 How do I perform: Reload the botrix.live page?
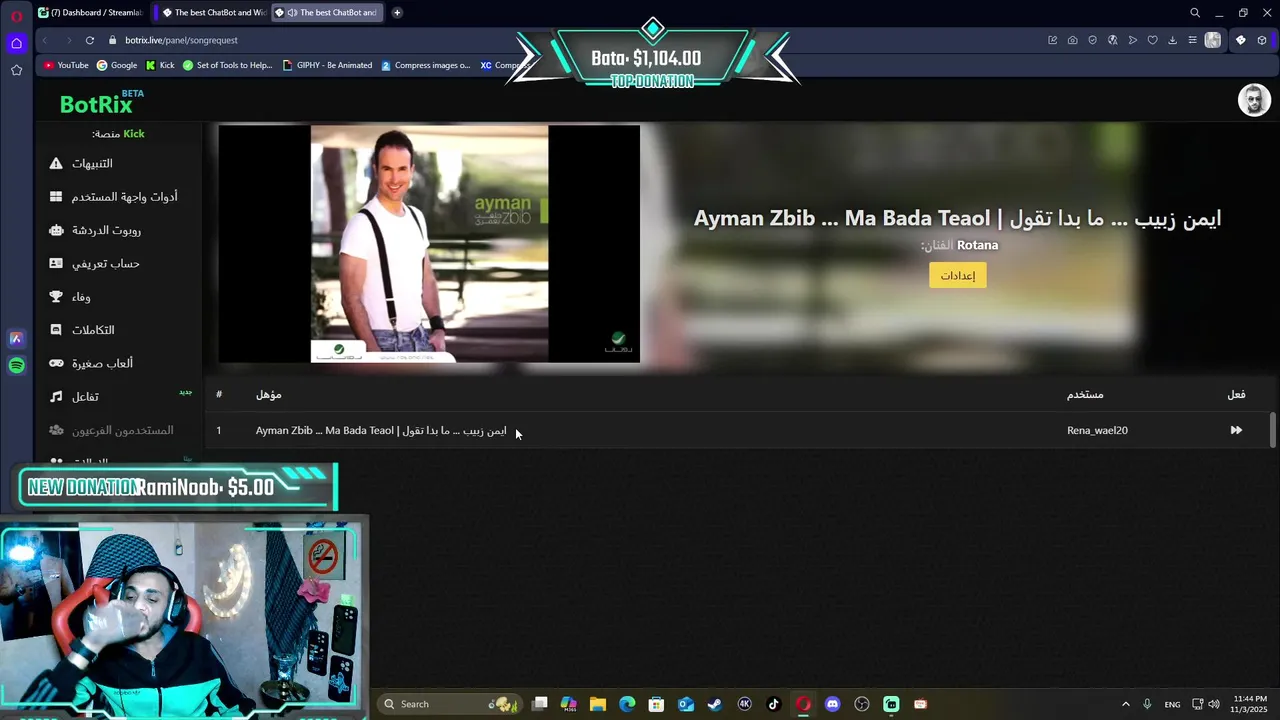click(x=90, y=40)
